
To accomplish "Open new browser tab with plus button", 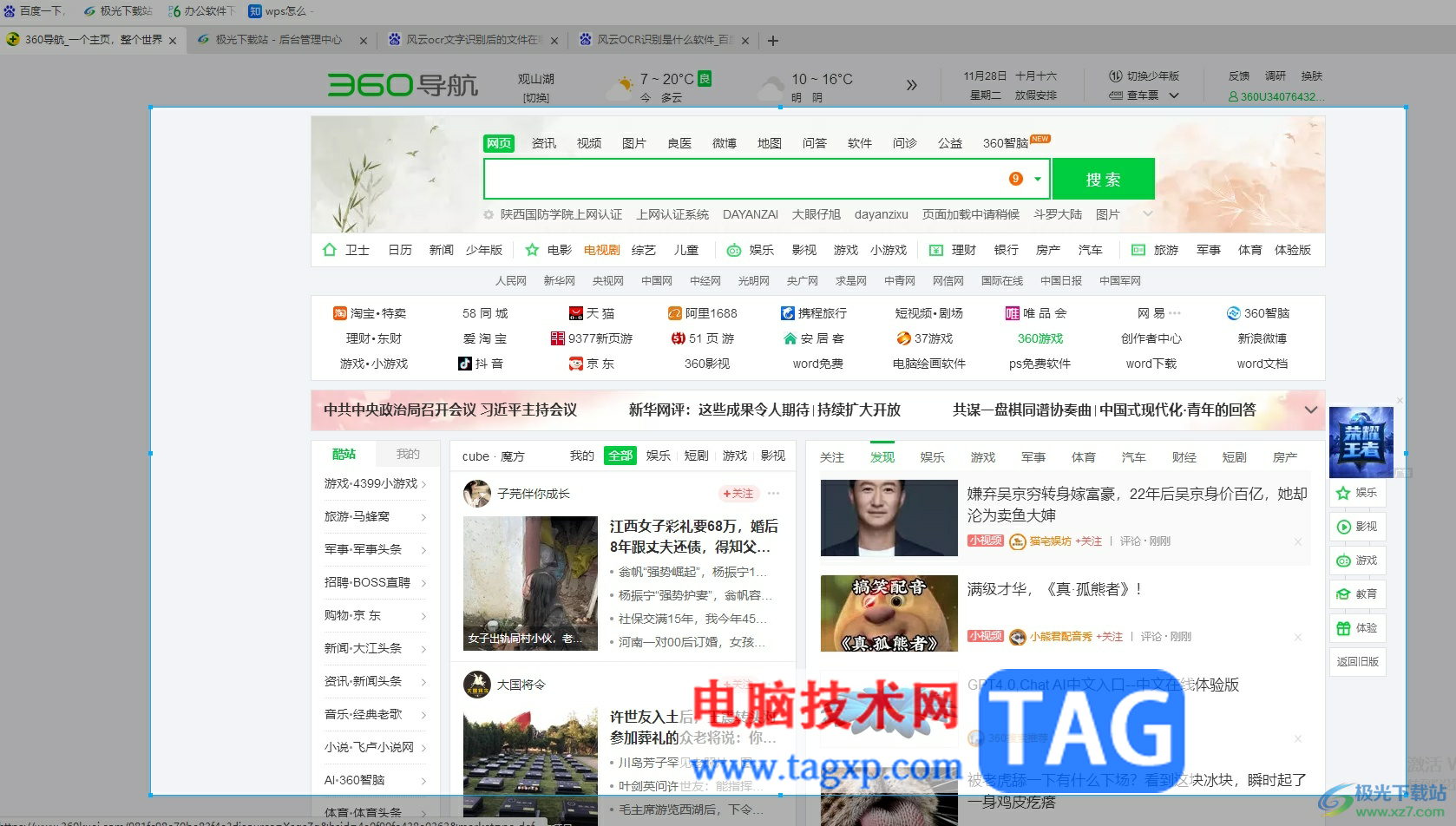I will point(773,40).
